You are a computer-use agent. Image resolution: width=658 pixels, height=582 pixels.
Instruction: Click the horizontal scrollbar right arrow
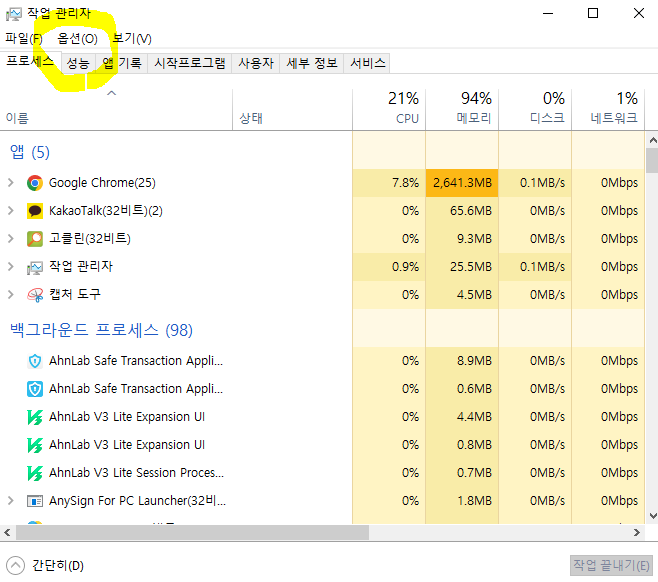[x=637, y=532]
